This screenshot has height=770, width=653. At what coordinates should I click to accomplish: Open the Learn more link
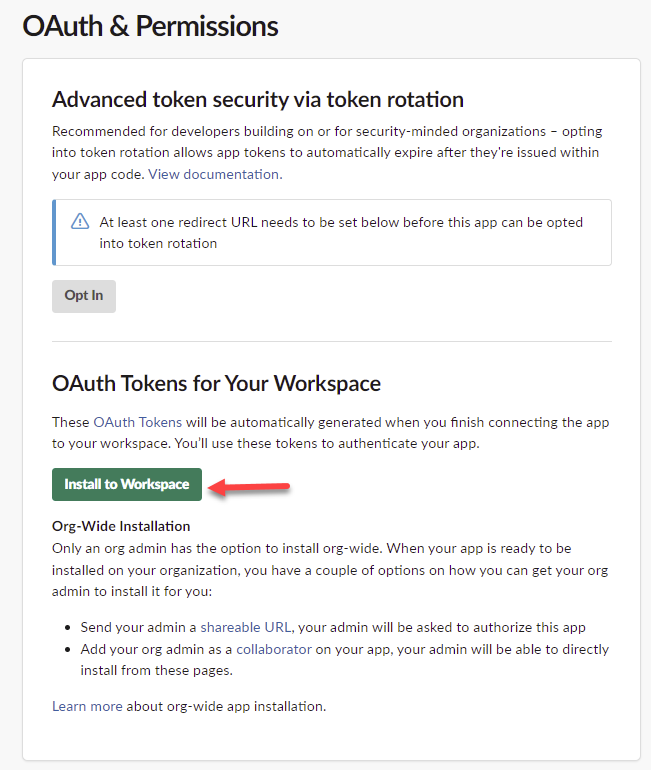pos(87,706)
